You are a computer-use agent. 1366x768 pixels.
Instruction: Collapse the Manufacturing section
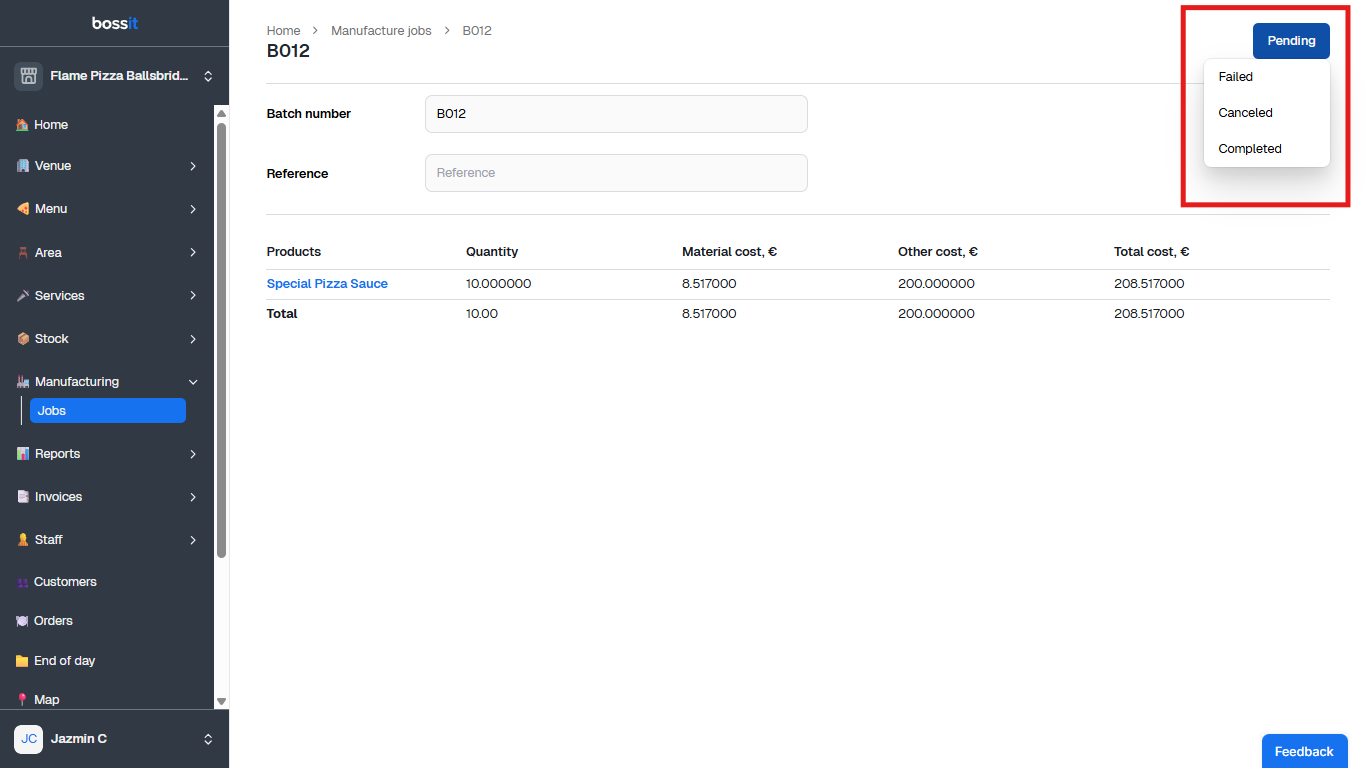point(193,382)
